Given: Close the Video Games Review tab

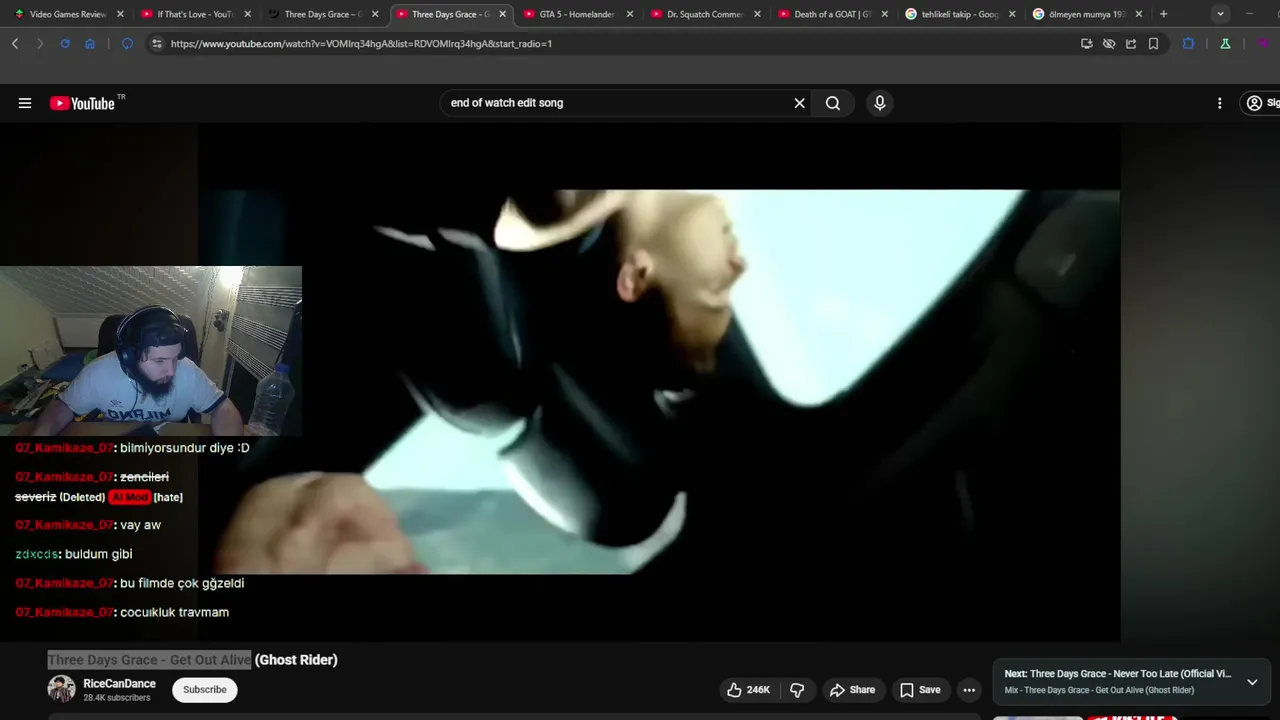Looking at the screenshot, I should [x=120, y=14].
